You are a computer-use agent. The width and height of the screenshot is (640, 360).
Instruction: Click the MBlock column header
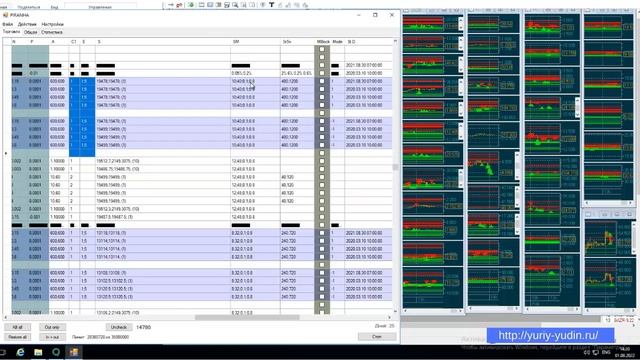[x=323, y=42]
